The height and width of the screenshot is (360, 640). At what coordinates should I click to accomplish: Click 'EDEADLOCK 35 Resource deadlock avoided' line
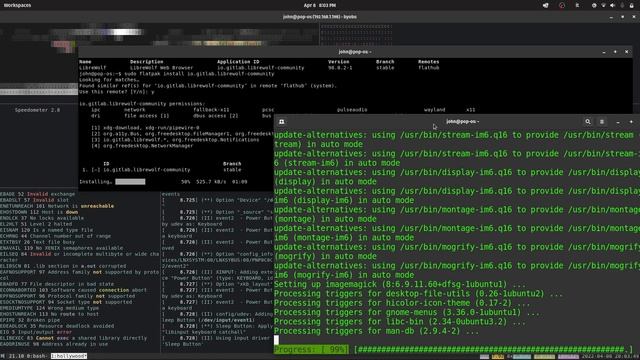[x=57, y=326]
